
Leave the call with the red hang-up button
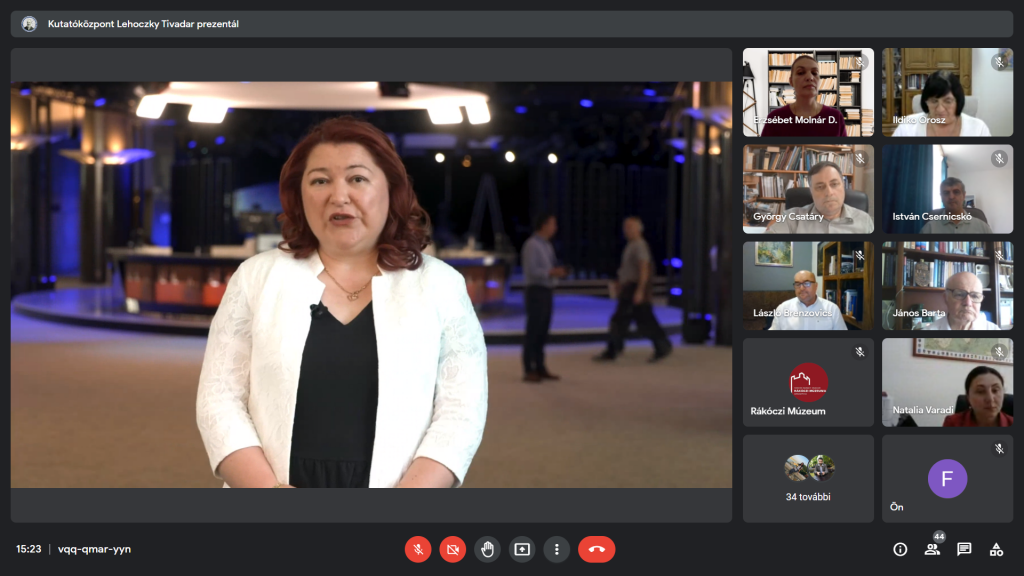pos(597,549)
